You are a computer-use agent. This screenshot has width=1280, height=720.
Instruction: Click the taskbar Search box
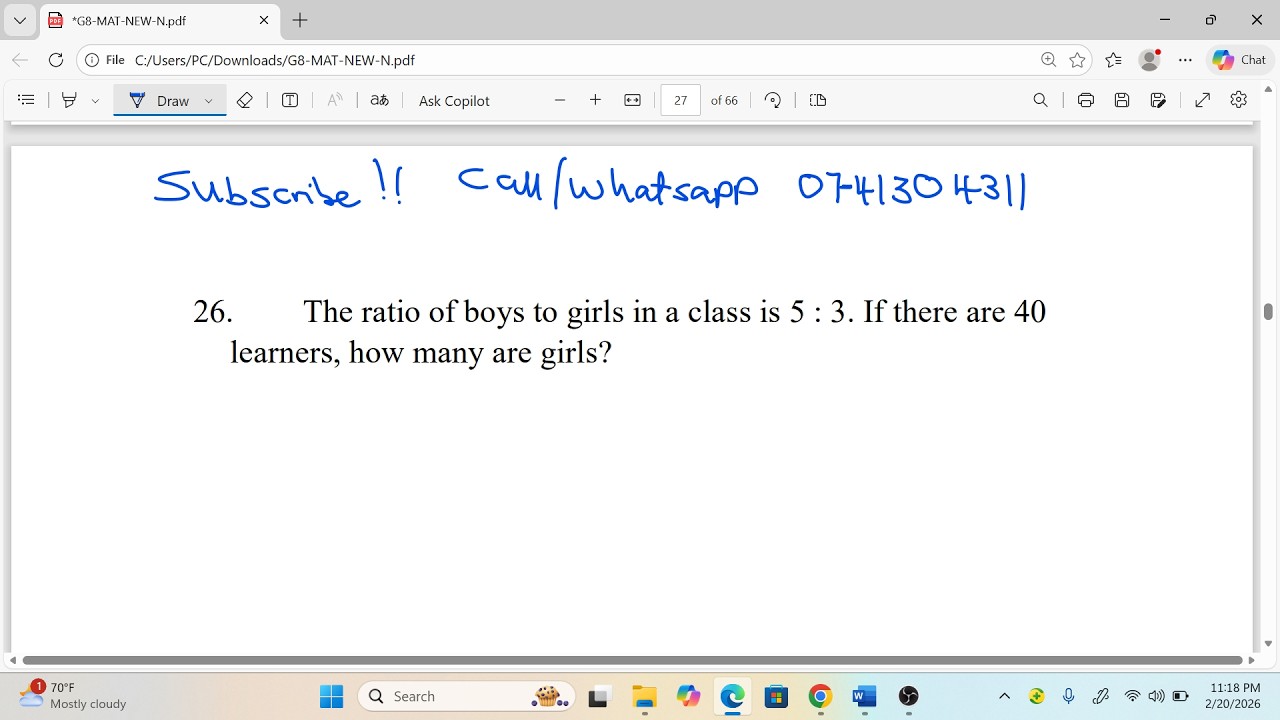pos(467,696)
